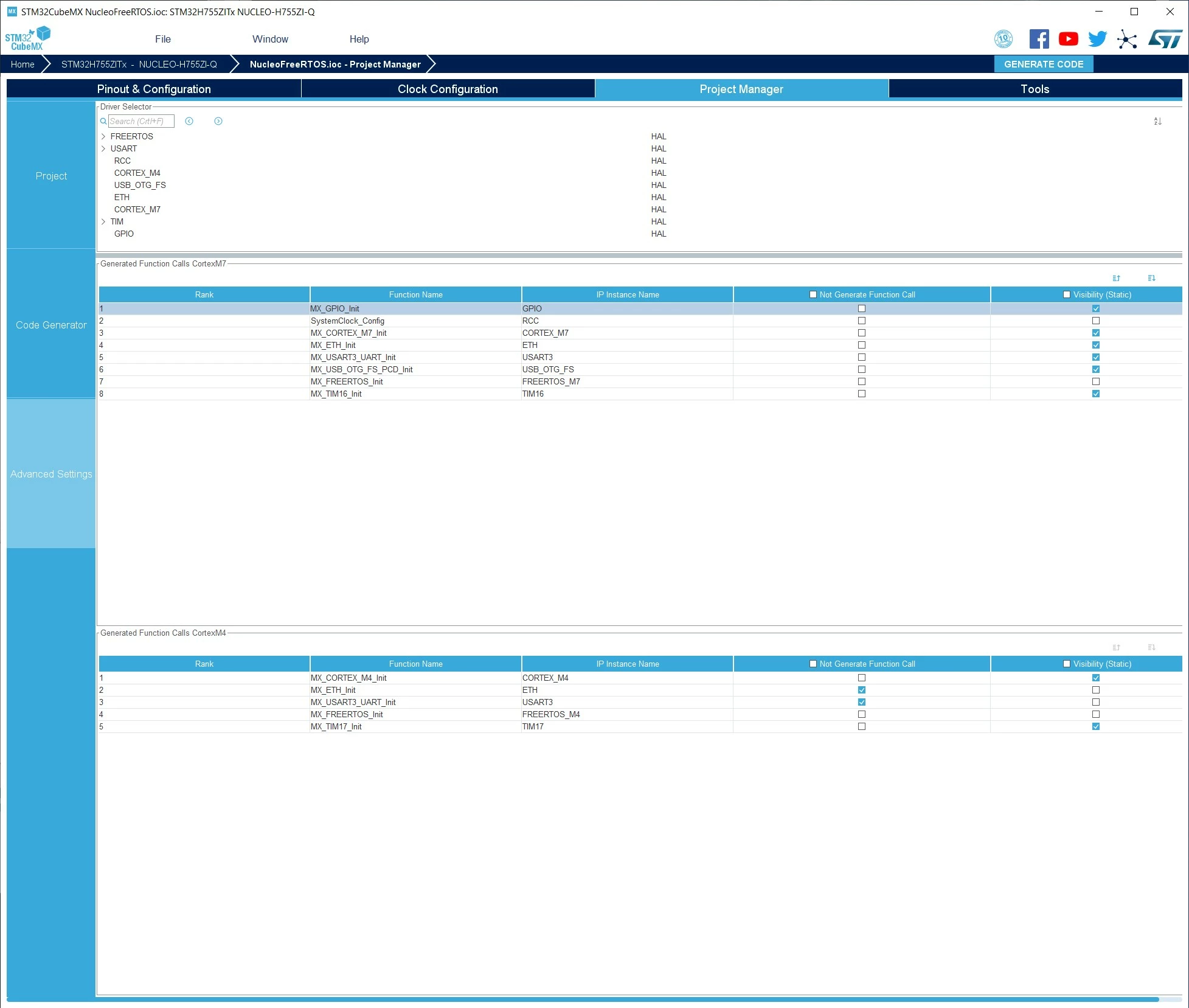Viewport: 1189px width, 1008px height.
Task: Select the MX_USB_OTG_FS_PCD_Init function cell
Action: [415, 369]
